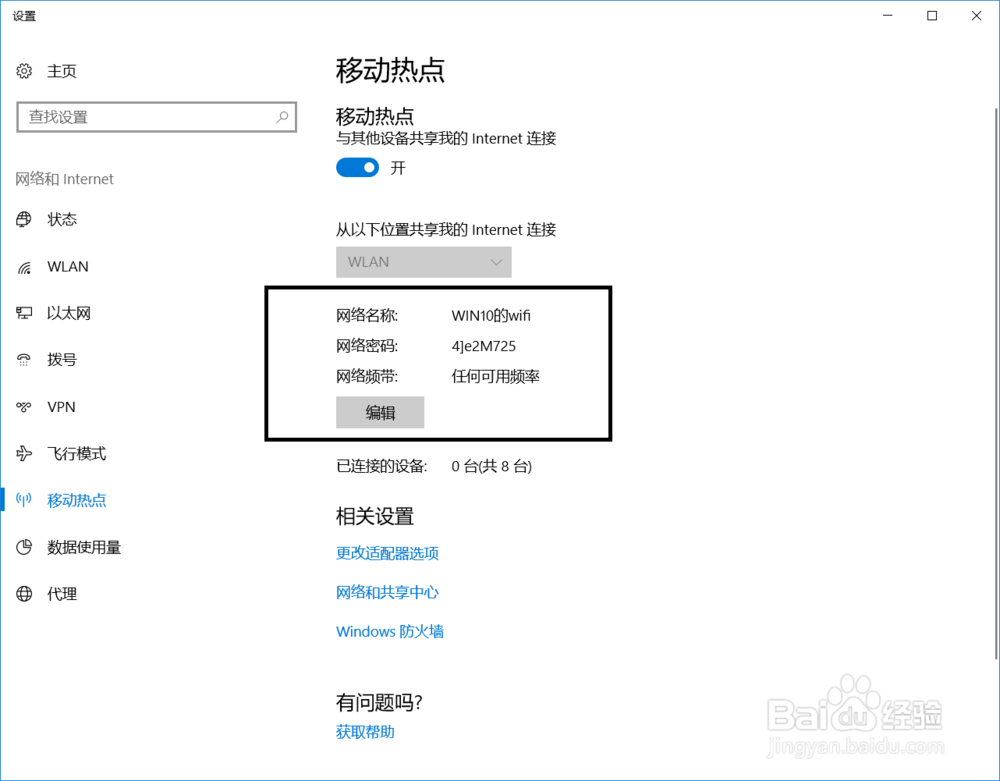Open the WLAN sharing source dropdown
This screenshot has width=1000, height=781.
(423, 262)
